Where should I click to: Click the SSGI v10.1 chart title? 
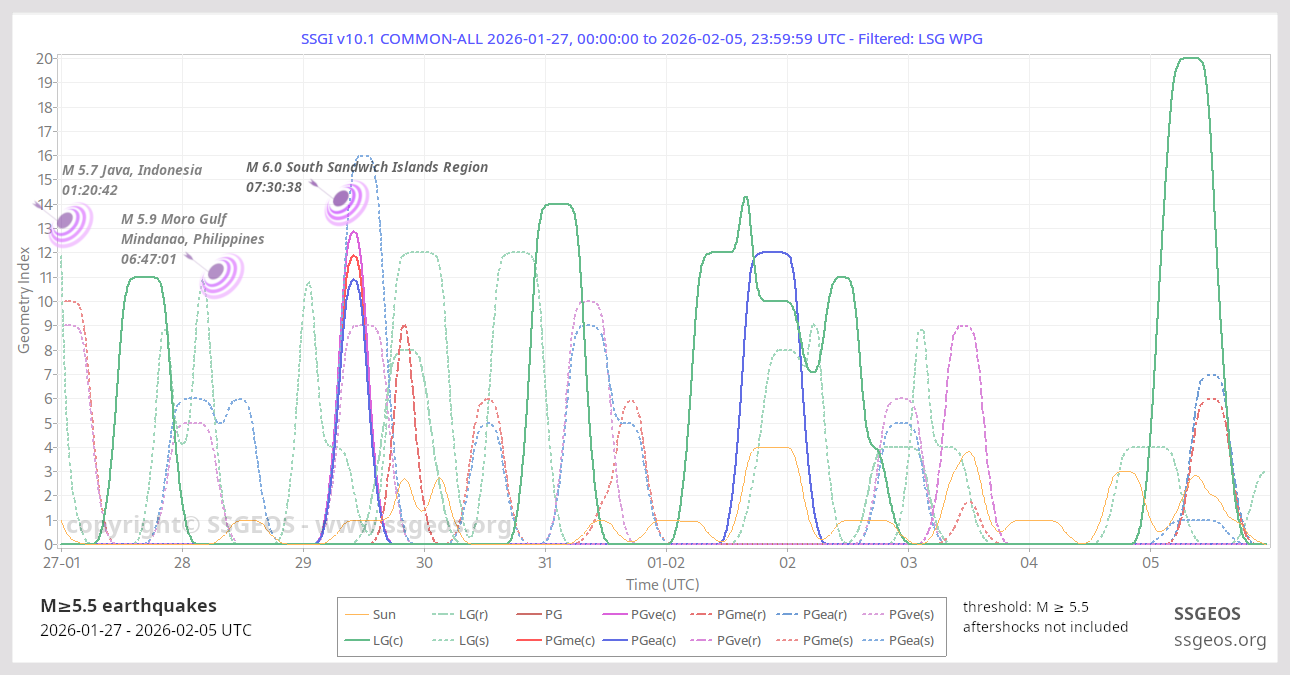[648, 39]
